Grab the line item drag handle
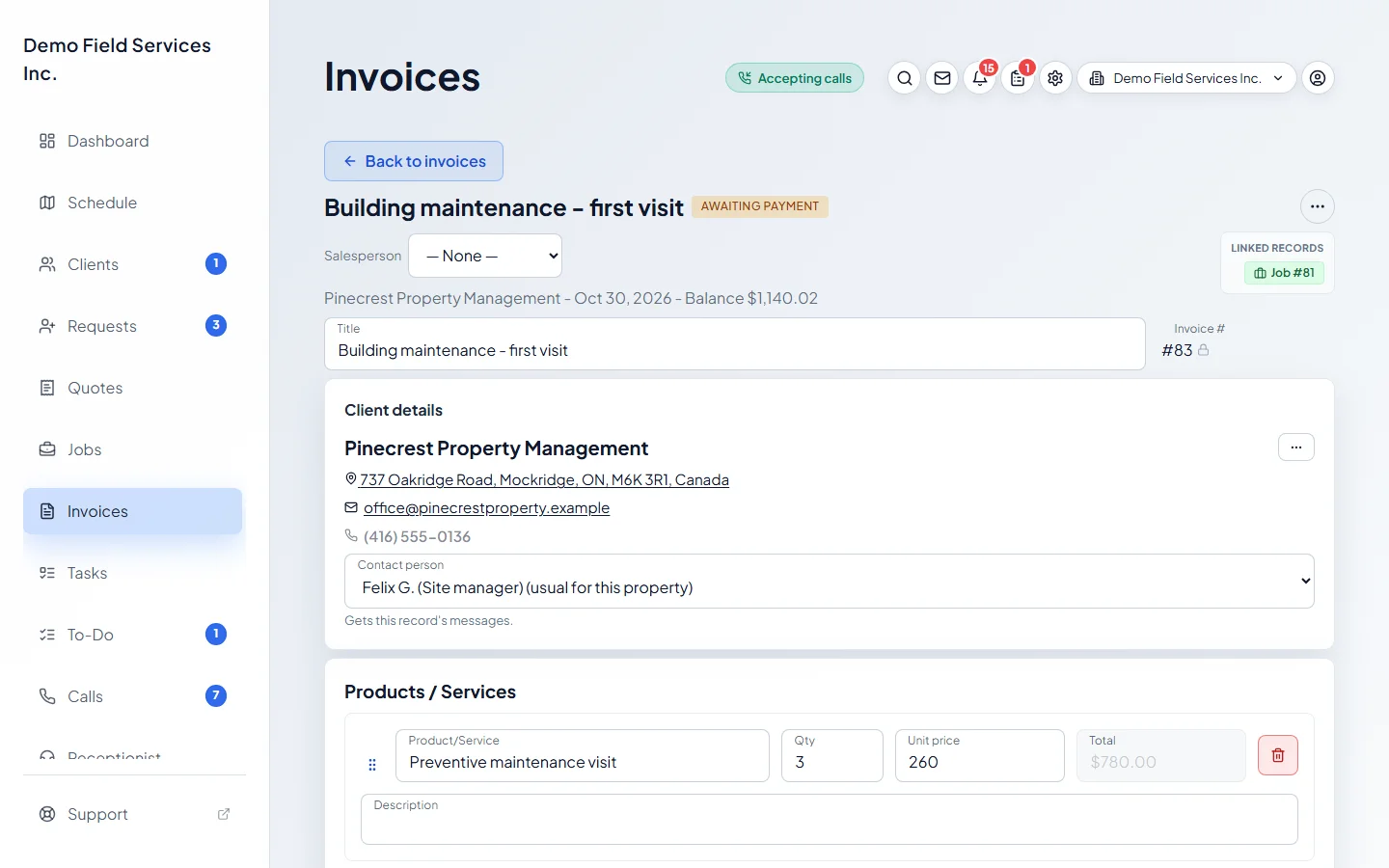Viewport: 1389px width, 868px height. tap(372, 765)
